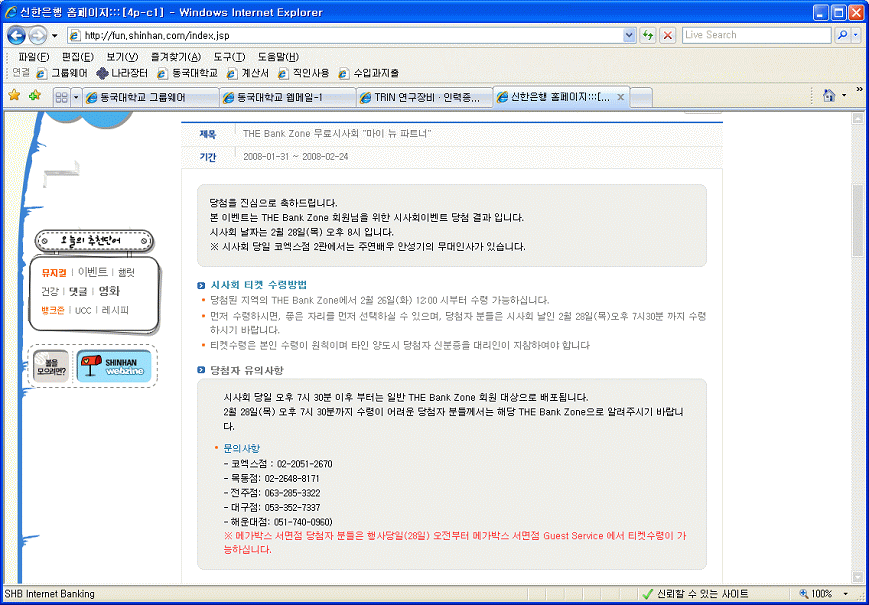Click the 해운대점: 051-740-0960 phone line
The image size is (869, 605).
pos(278,522)
